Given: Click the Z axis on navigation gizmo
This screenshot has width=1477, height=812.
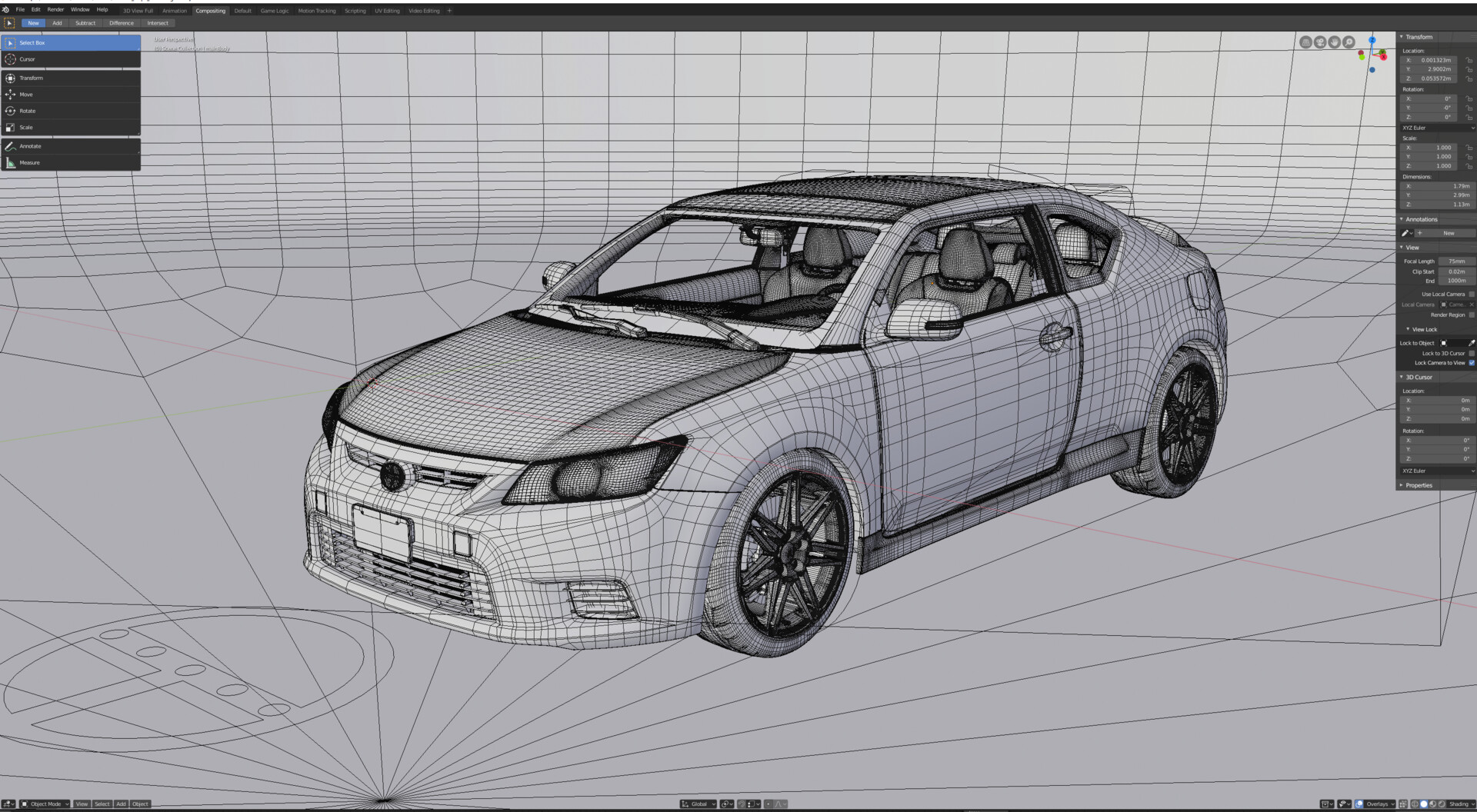Looking at the screenshot, I should pyautogui.click(x=1372, y=40).
